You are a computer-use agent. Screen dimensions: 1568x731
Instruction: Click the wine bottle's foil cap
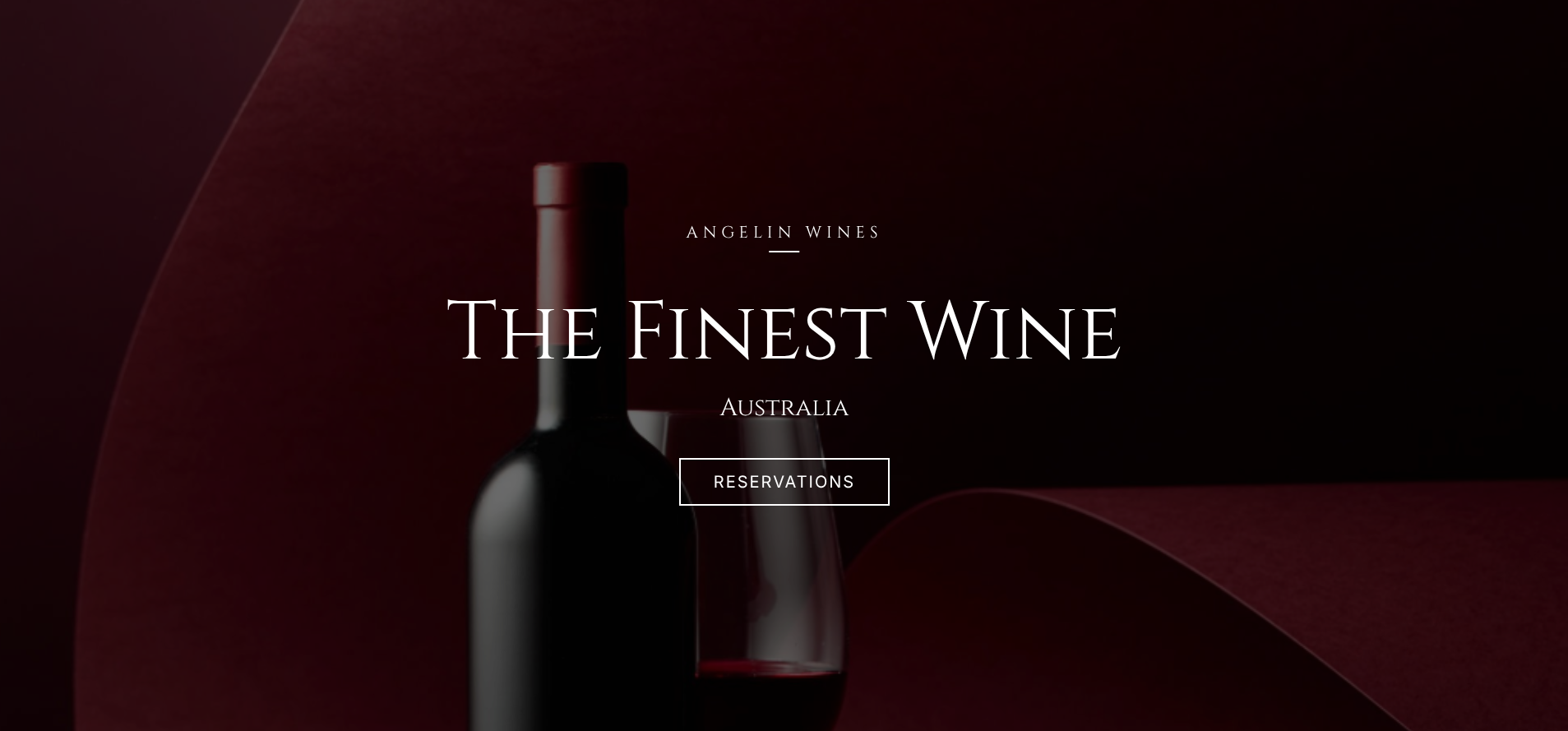click(580, 185)
